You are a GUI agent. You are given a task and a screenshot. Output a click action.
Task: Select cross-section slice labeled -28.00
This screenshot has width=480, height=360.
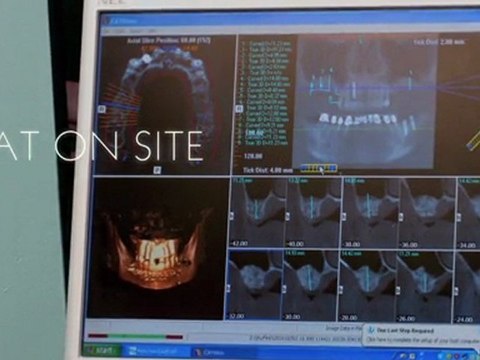coord(367,287)
